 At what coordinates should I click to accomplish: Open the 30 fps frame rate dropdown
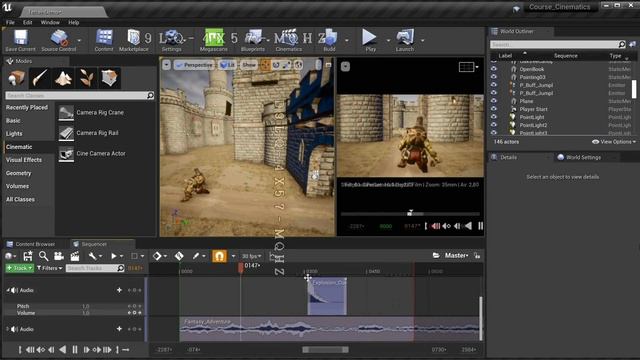tap(251, 256)
